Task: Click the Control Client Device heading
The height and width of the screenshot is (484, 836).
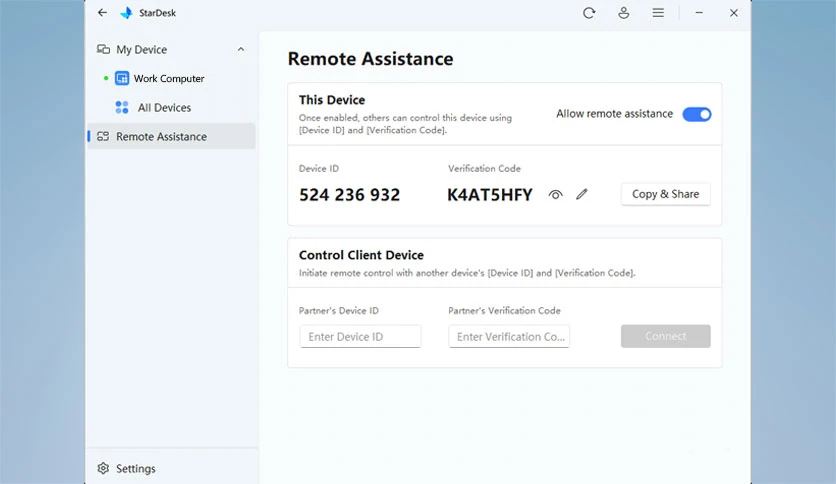Action: [361, 255]
